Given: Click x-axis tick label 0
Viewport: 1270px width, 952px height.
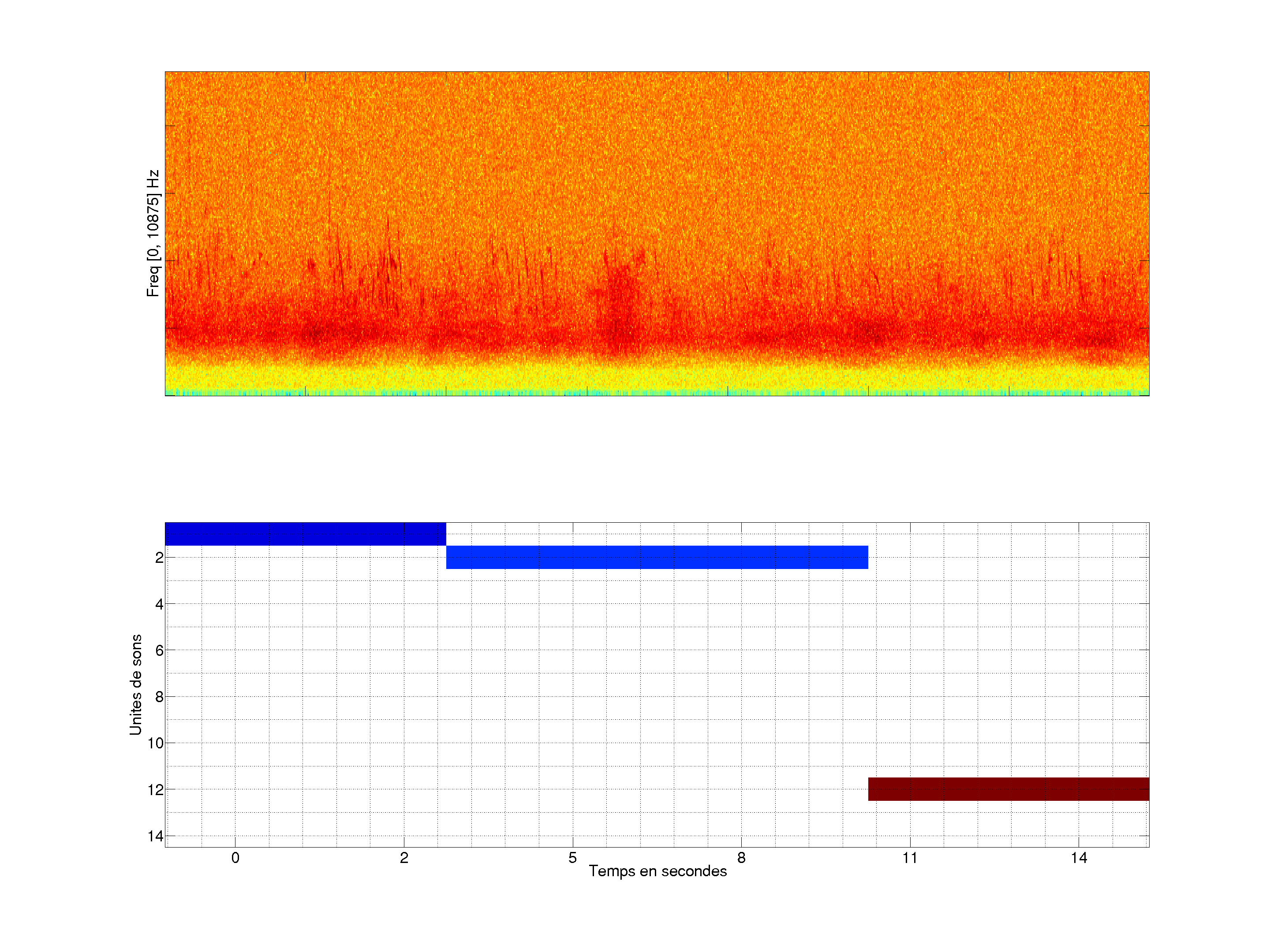Looking at the screenshot, I should tap(235, 858).
